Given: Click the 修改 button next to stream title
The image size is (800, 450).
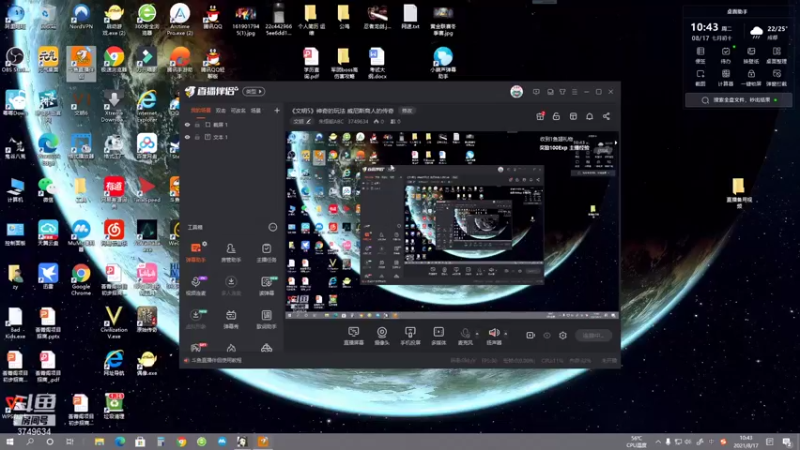Looking at the screenshot, I should coord(407,111).
